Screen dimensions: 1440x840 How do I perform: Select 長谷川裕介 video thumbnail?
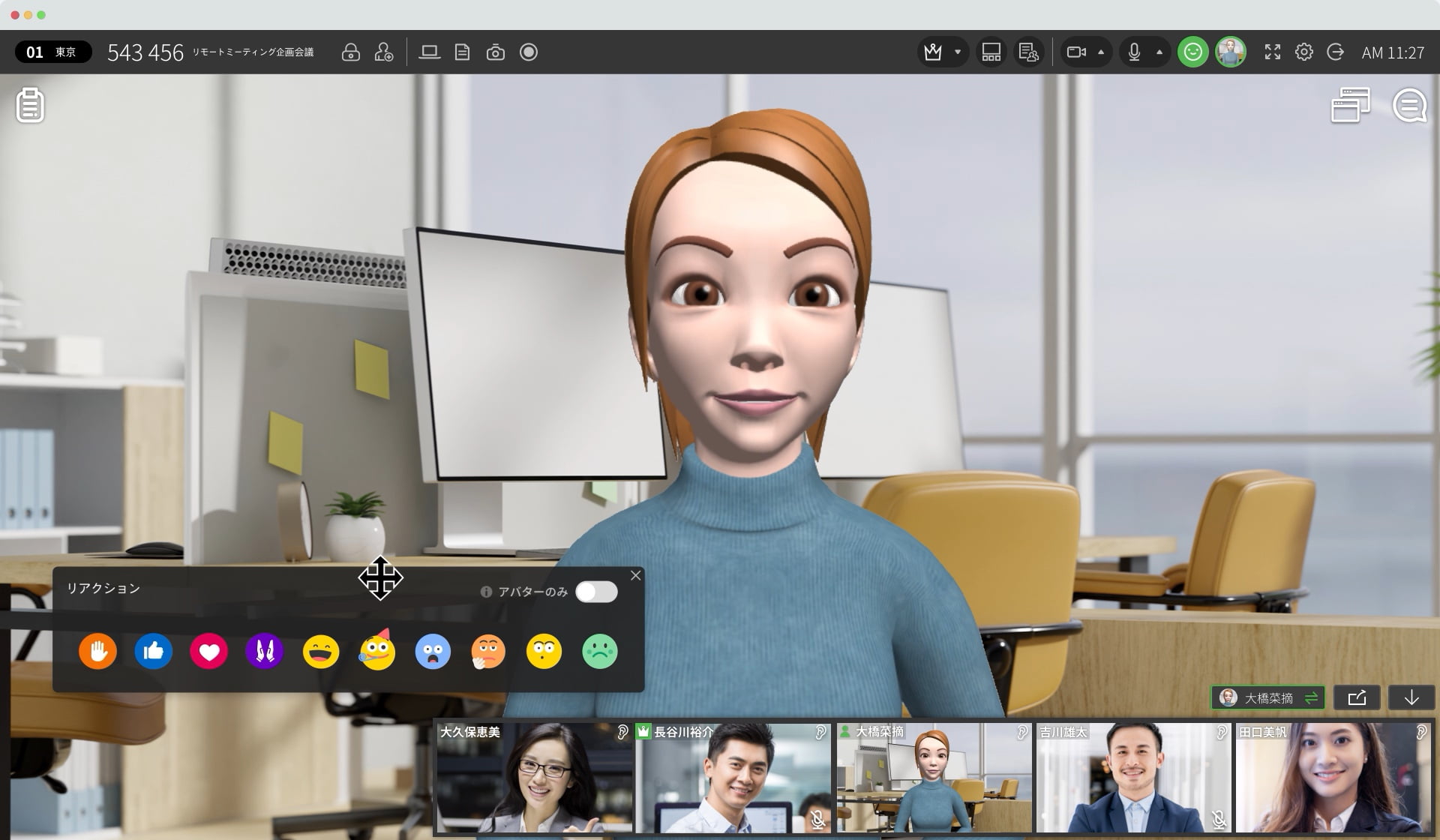point(733,777)
